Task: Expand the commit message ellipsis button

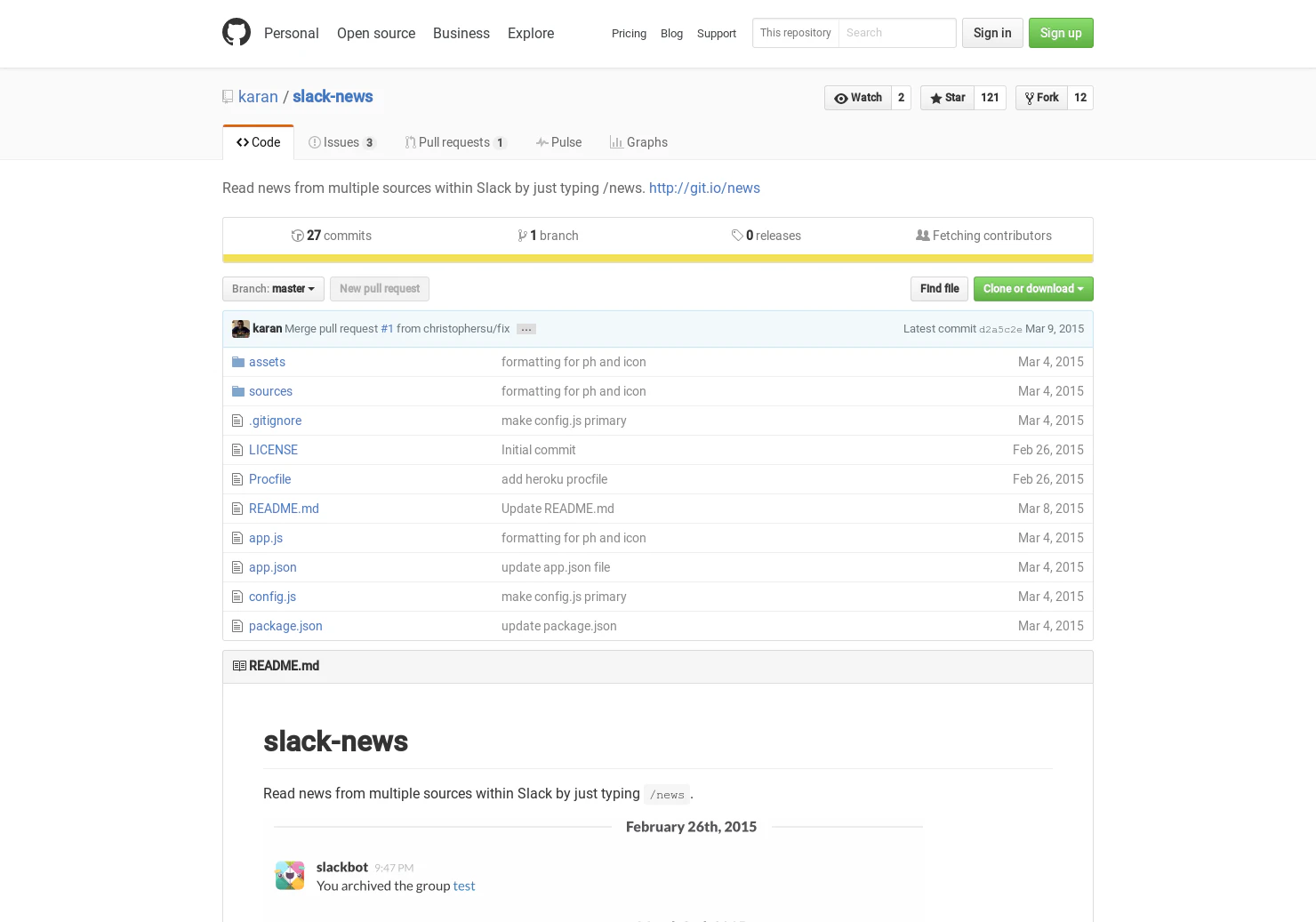Action: (526, 329)
